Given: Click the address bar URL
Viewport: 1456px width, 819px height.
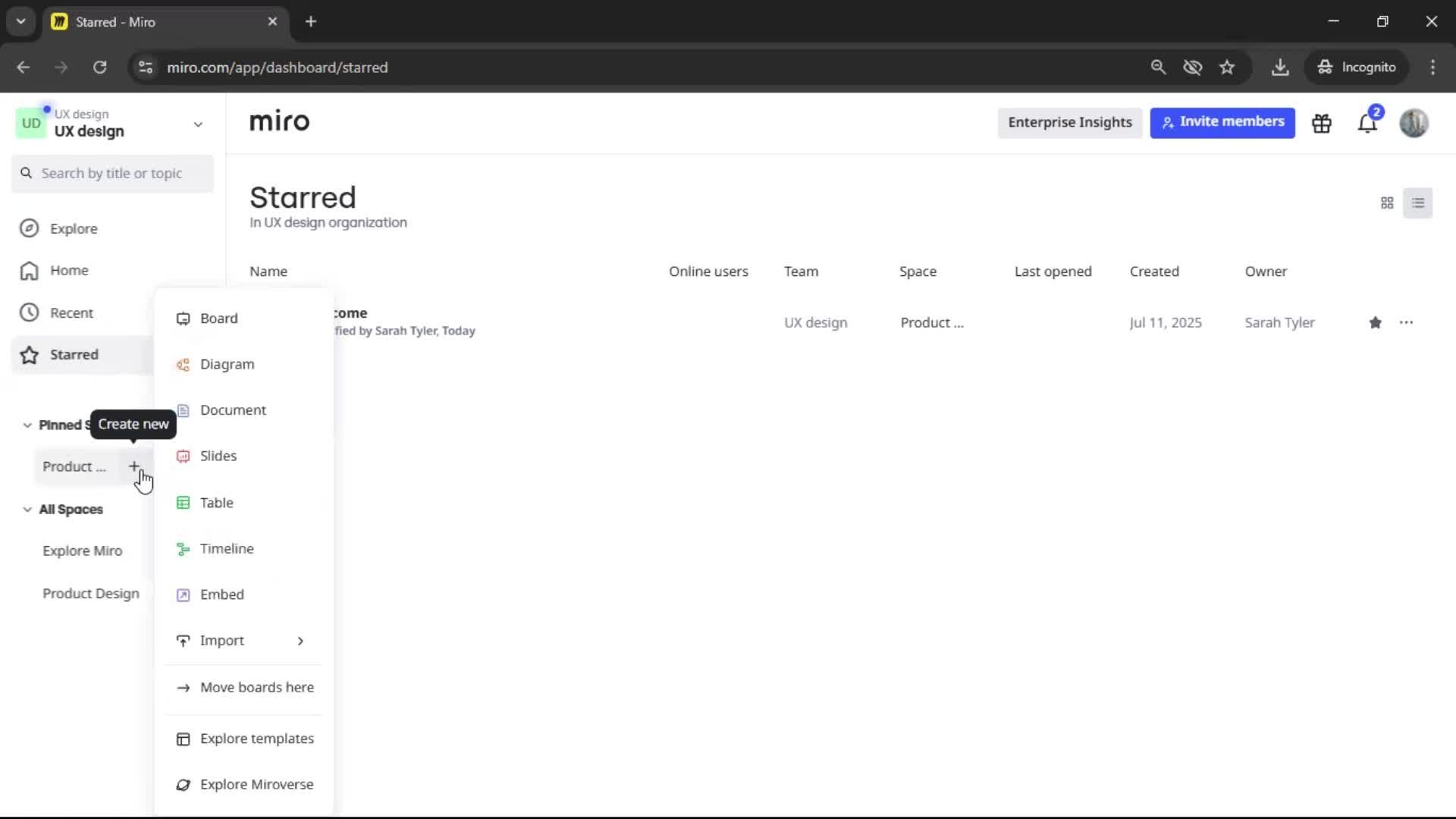Looking at the screenshot, I should (278, 67).
